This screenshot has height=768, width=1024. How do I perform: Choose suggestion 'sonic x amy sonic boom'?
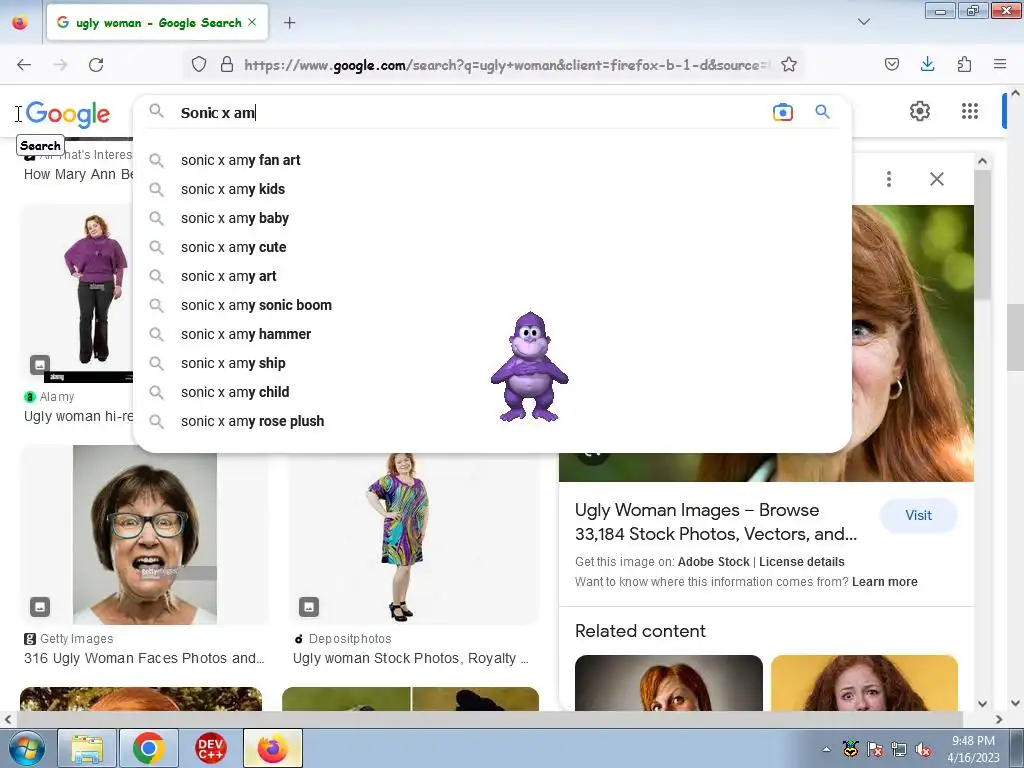coord(492,305)
